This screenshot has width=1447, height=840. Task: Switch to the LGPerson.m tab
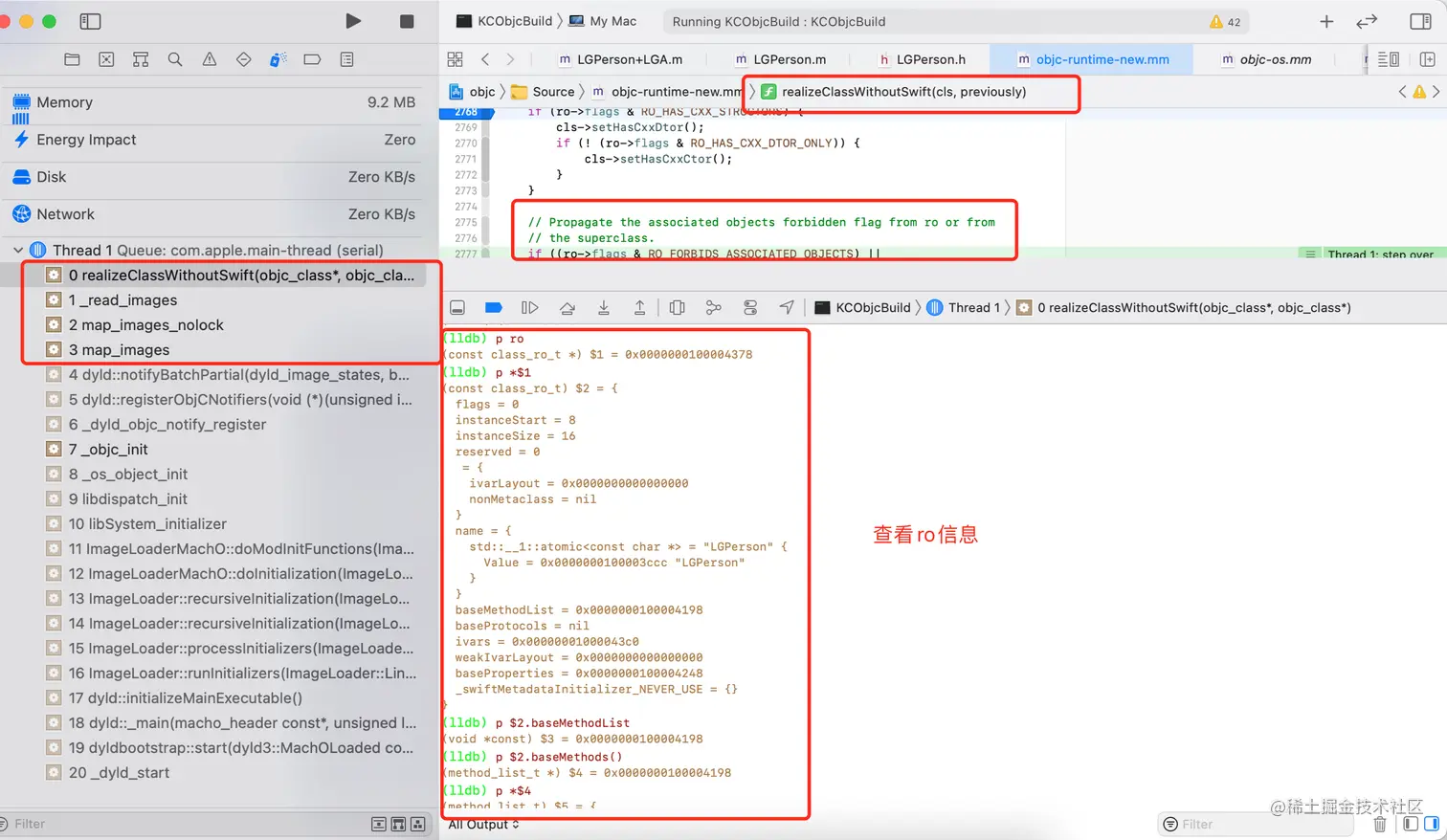pyautogui.click(x=780, y=59)
